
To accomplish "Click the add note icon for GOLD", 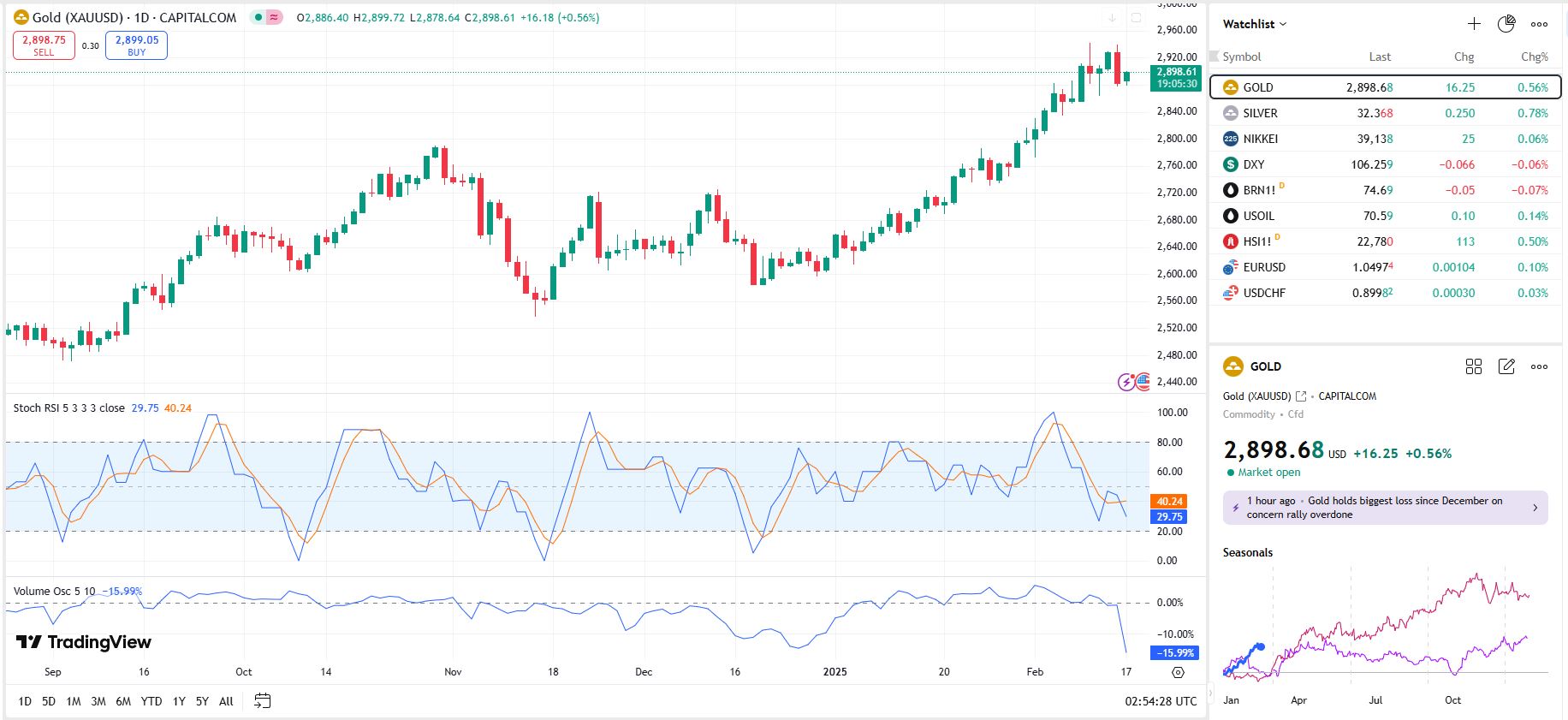I will pos(1506,366).
